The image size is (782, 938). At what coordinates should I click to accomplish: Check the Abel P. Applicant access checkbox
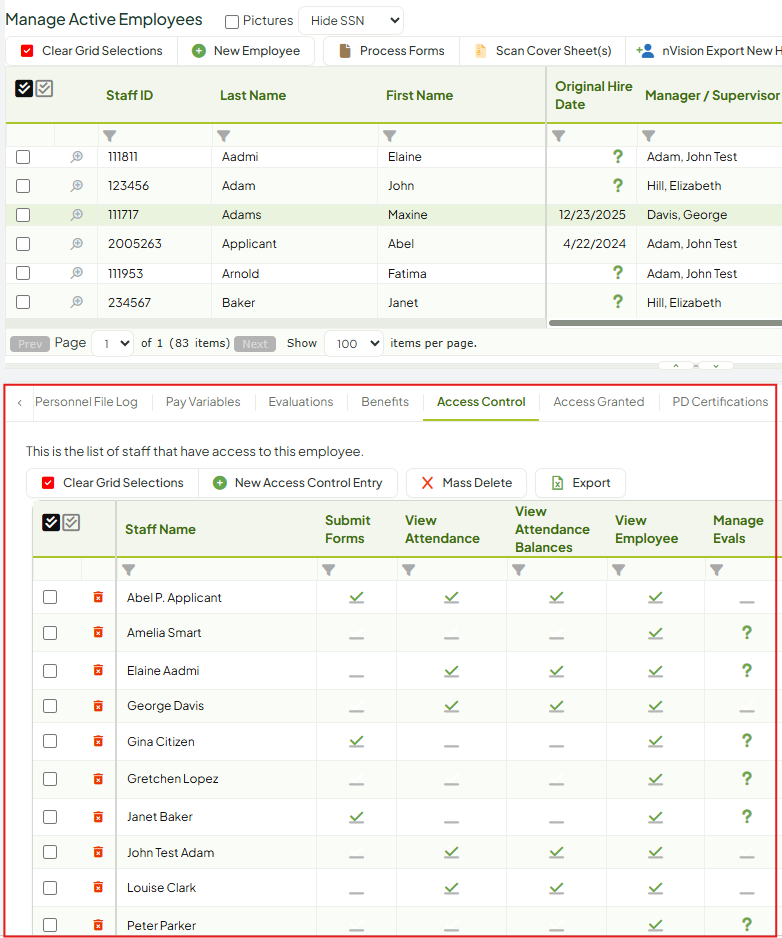tap(50, 597)
